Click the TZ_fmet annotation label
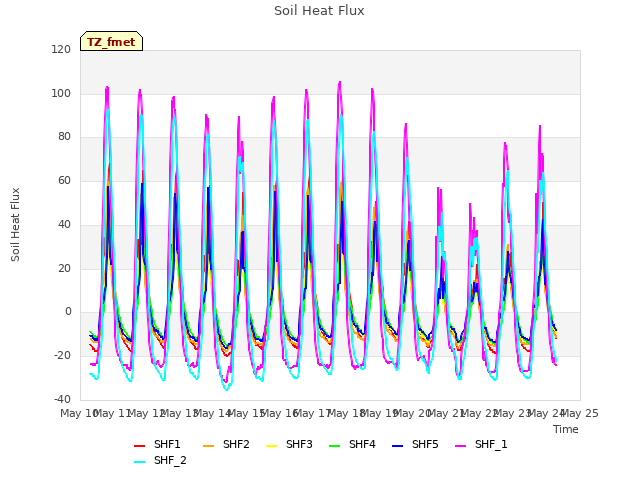Viewport: 640px width, 480px height. pos(111,42)
